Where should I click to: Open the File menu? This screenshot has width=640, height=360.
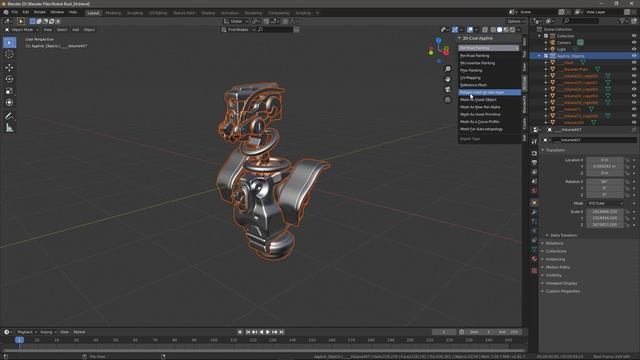(15, 12)
